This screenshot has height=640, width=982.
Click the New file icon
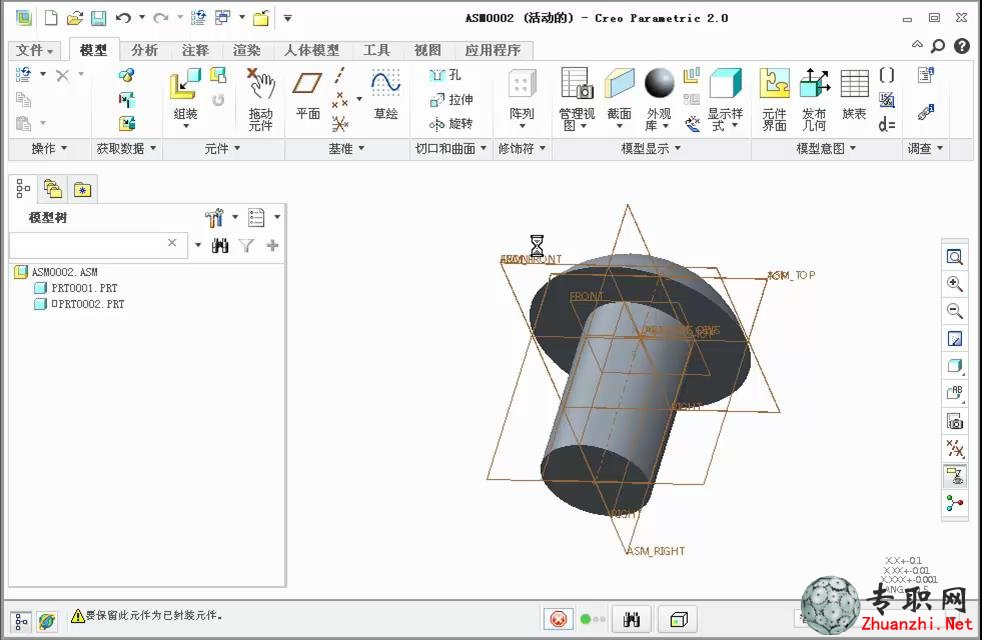[x=51, y=18]
